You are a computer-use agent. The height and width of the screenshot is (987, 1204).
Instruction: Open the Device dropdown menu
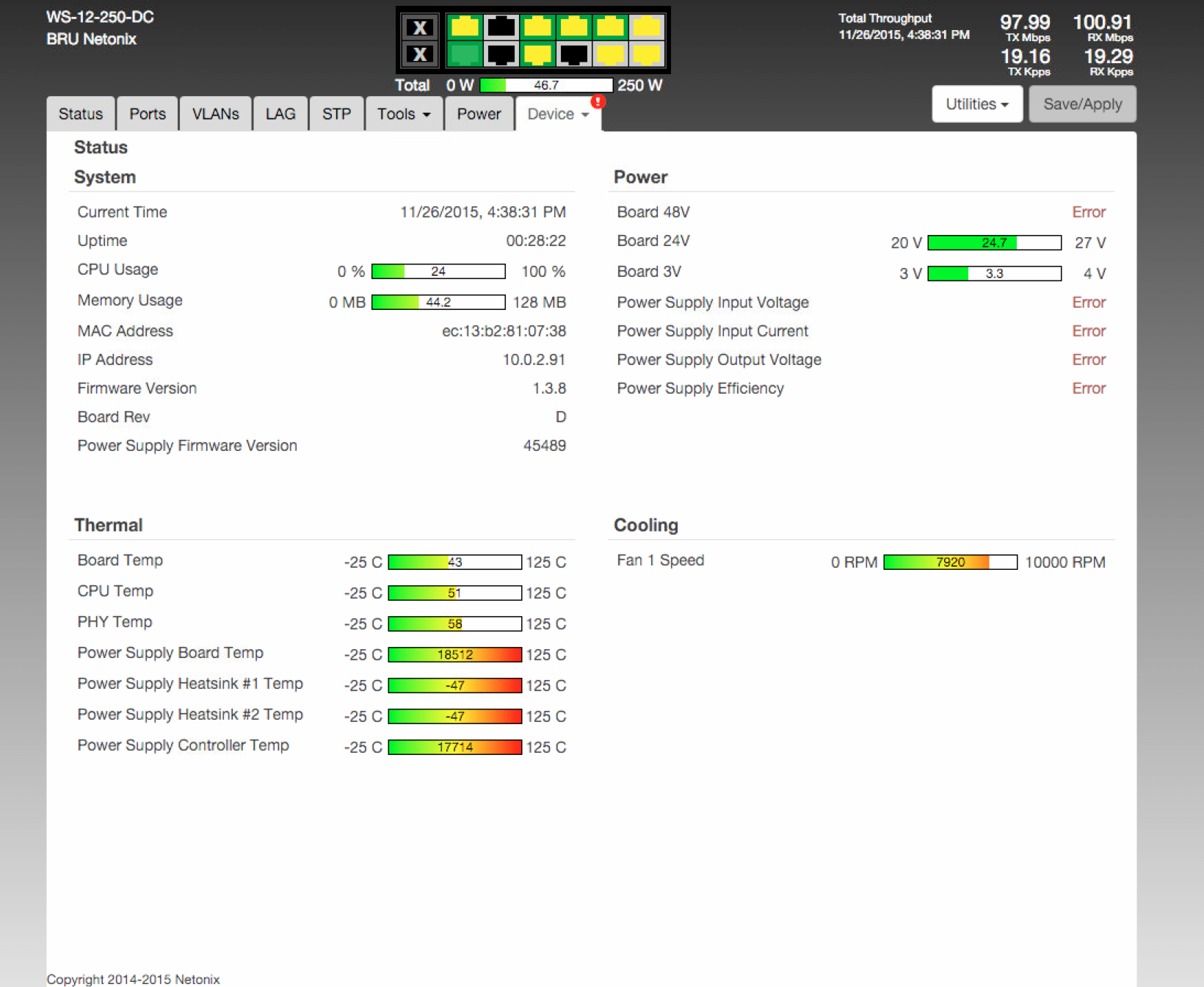pos(558,114)
